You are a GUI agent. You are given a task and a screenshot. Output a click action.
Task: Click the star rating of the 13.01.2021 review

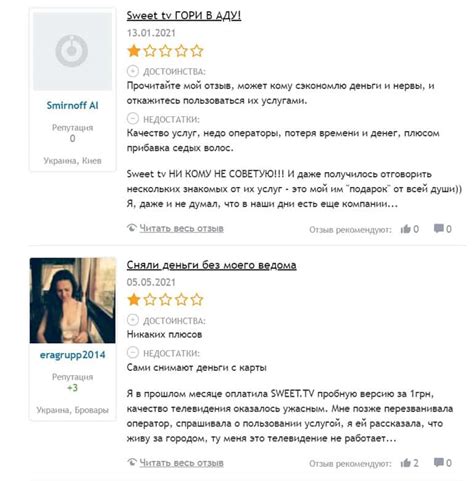pos(165,51)
